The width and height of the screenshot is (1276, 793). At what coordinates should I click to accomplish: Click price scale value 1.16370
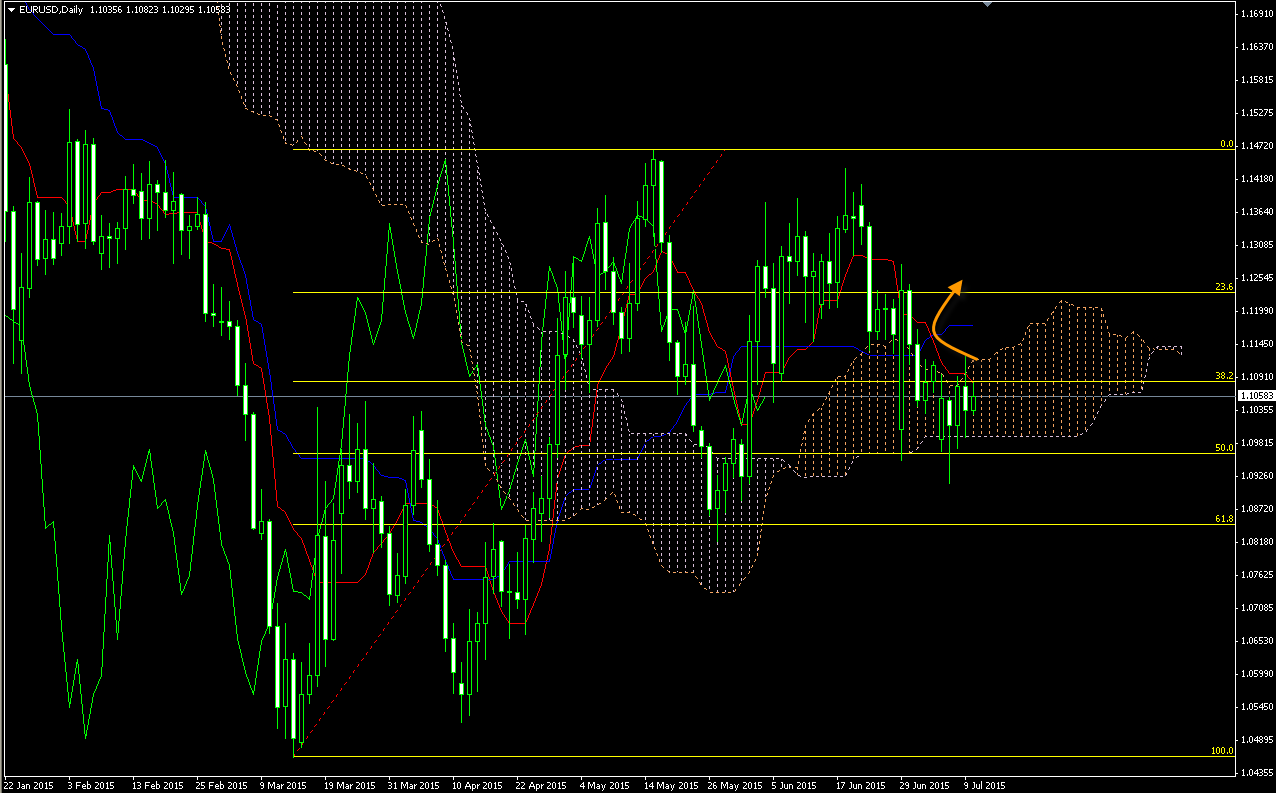[x=1257, y=48]
